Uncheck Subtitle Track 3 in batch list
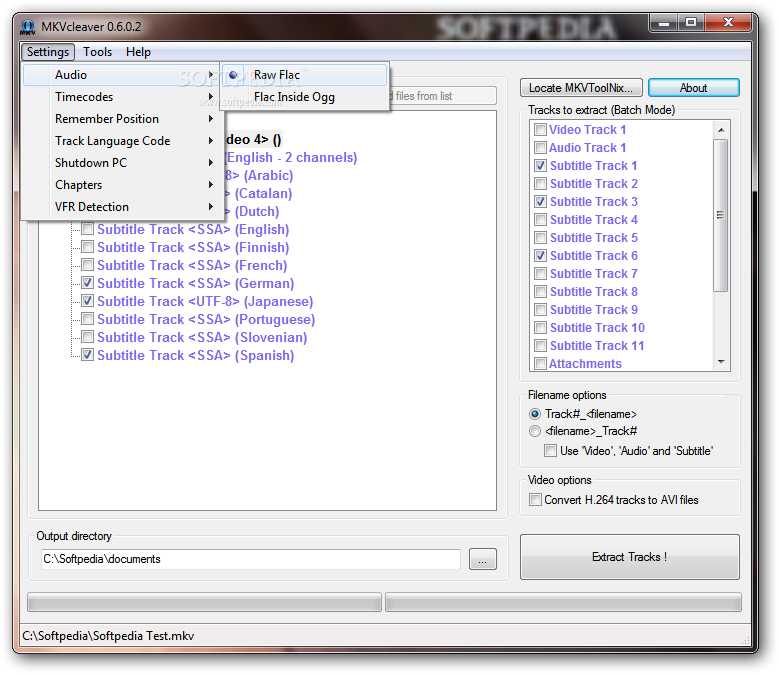779x674 pixels. click(540, 202)
